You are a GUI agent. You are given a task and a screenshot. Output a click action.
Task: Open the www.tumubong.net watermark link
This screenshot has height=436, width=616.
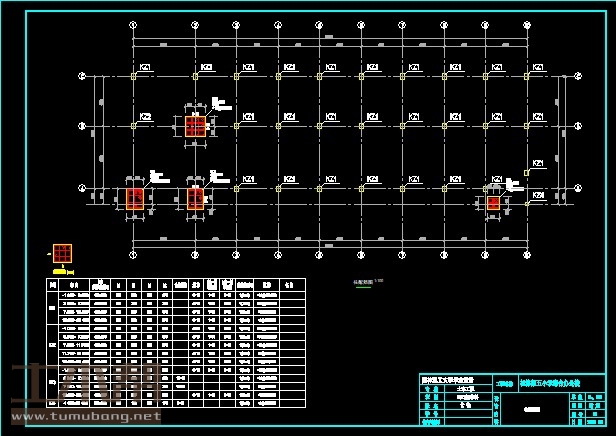[x=85, y=415]
